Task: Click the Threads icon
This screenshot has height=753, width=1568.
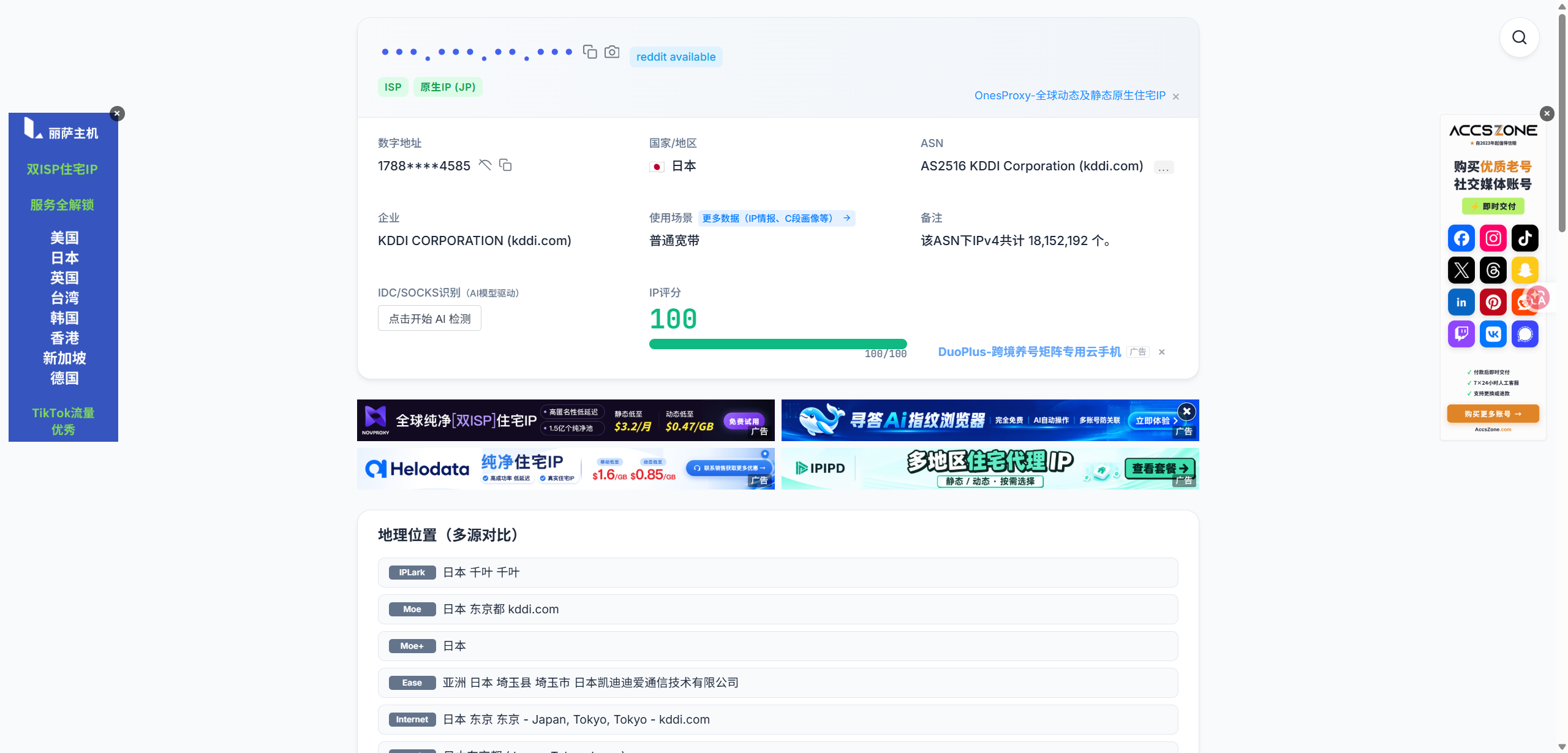Action: point(1493,270)
